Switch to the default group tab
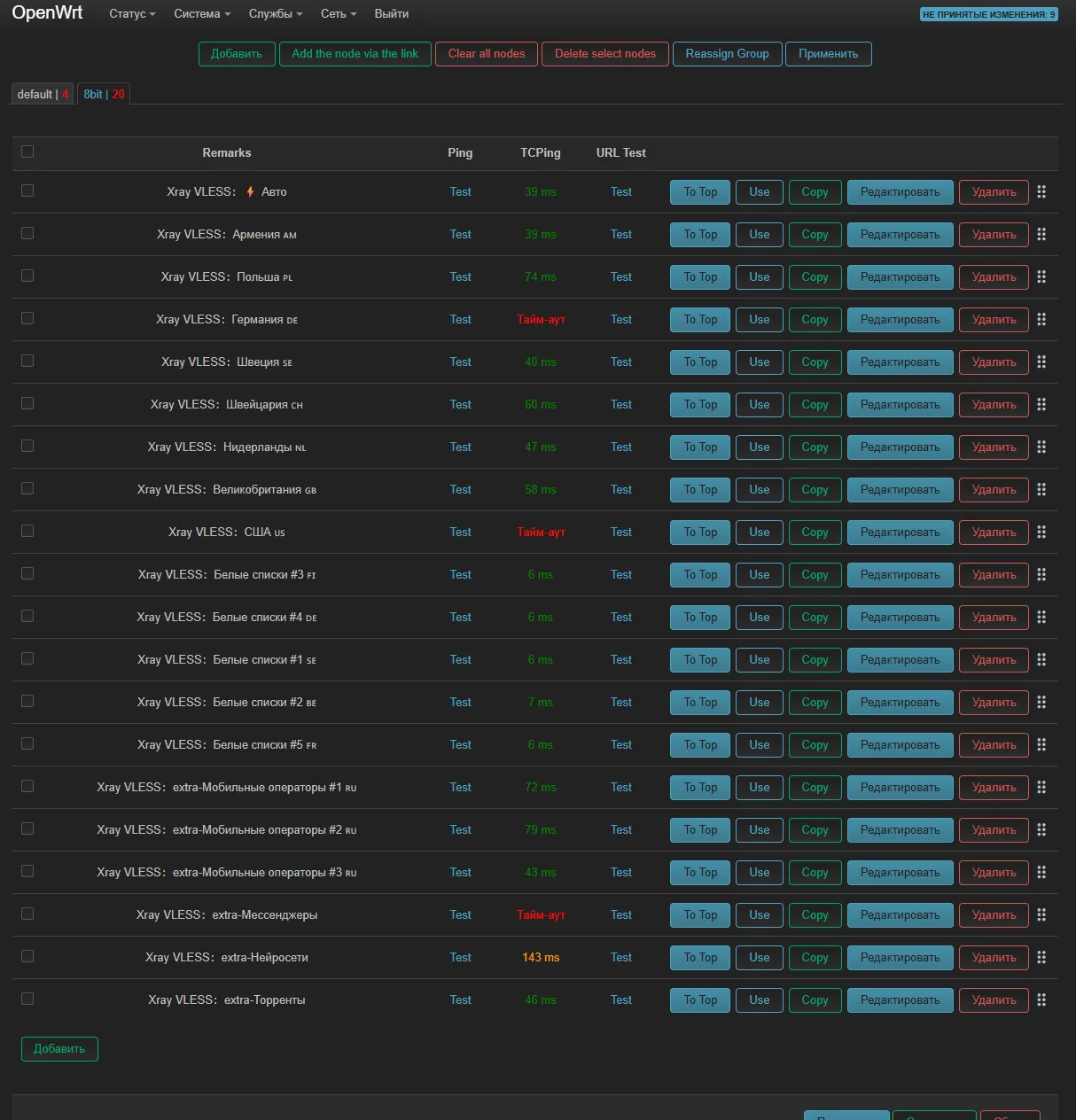 (43, 94)
